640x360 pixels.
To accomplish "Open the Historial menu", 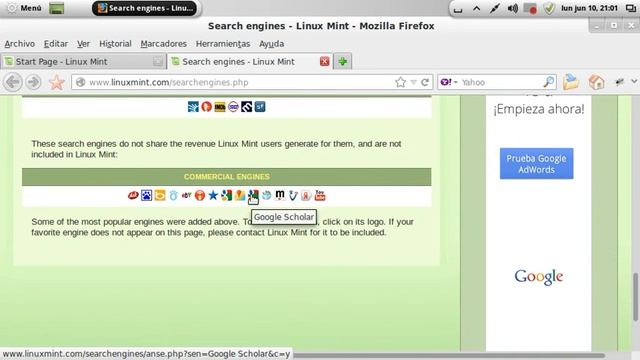I will point(115,44).
